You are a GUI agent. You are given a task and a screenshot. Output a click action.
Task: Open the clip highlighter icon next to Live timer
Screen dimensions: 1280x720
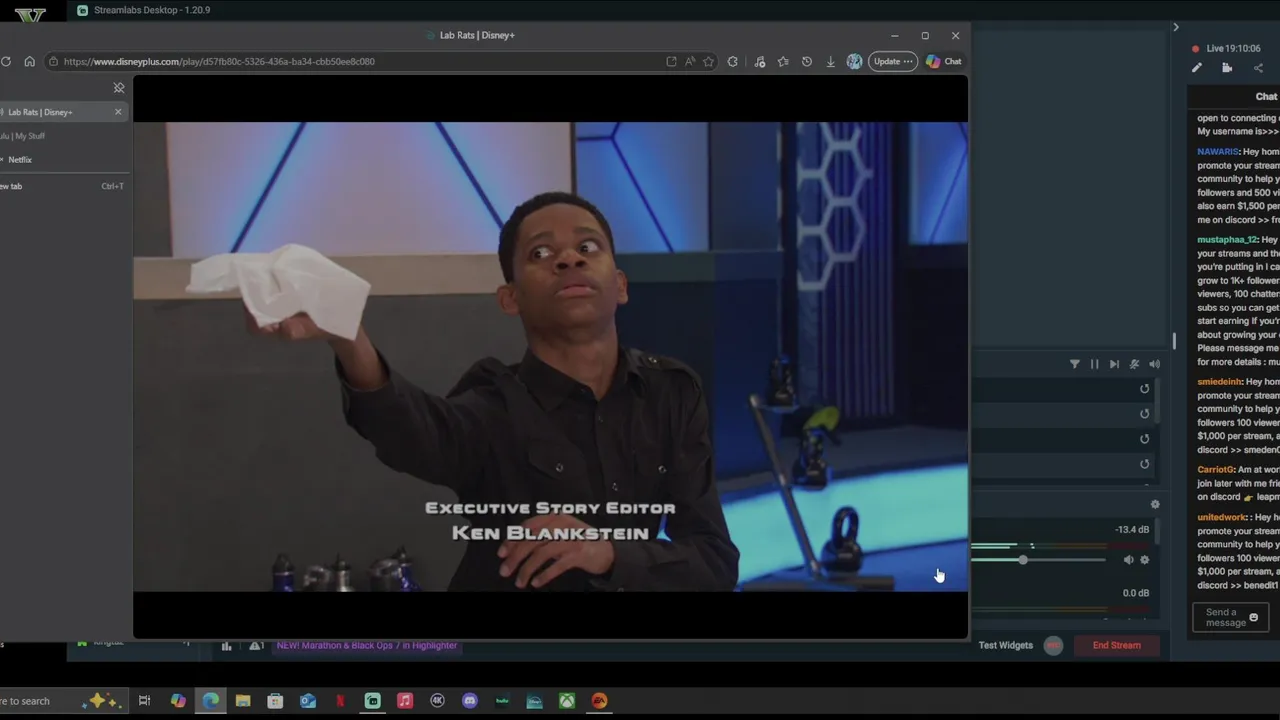(1227, 68)
